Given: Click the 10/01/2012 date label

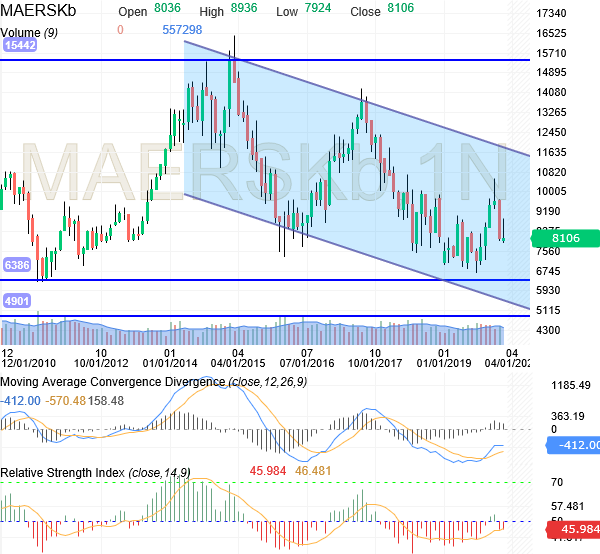Looking at the screenshot, I should 101,363.
